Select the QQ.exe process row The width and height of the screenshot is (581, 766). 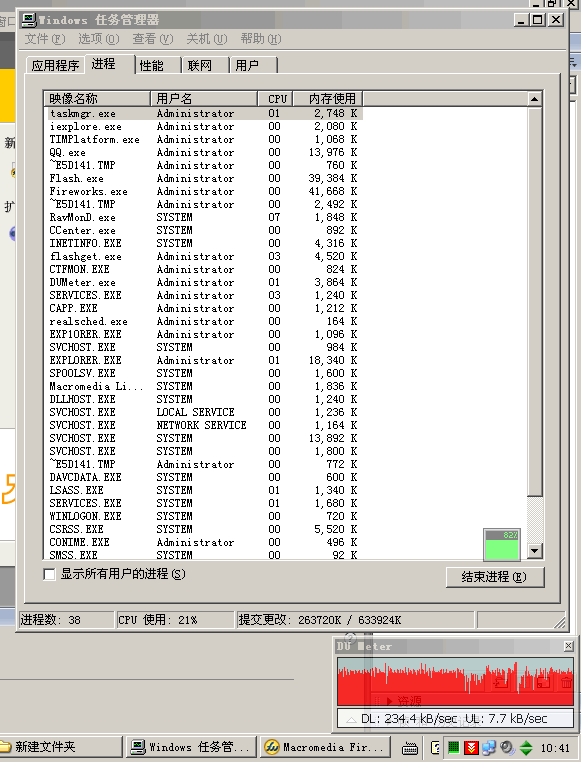[x=203, y=152]
